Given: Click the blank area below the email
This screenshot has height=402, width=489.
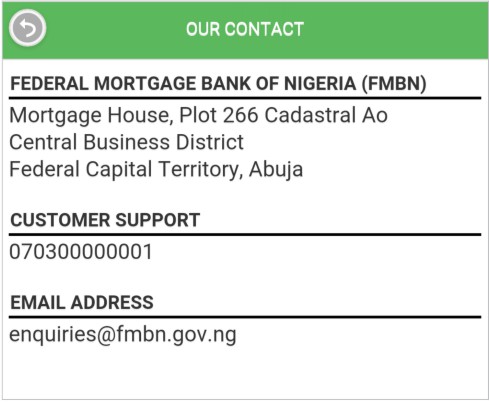Looking at the screenshot, I should (245, 373).
